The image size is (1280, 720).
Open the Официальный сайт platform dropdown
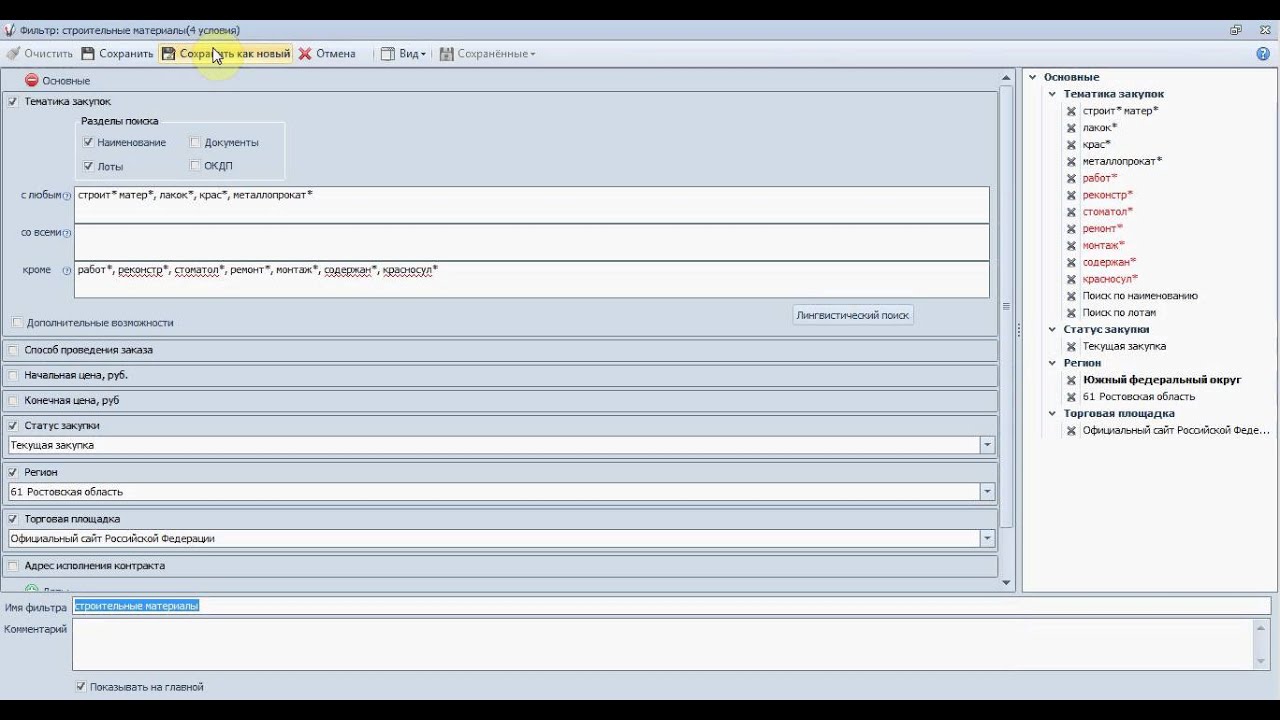coord(988,539)
